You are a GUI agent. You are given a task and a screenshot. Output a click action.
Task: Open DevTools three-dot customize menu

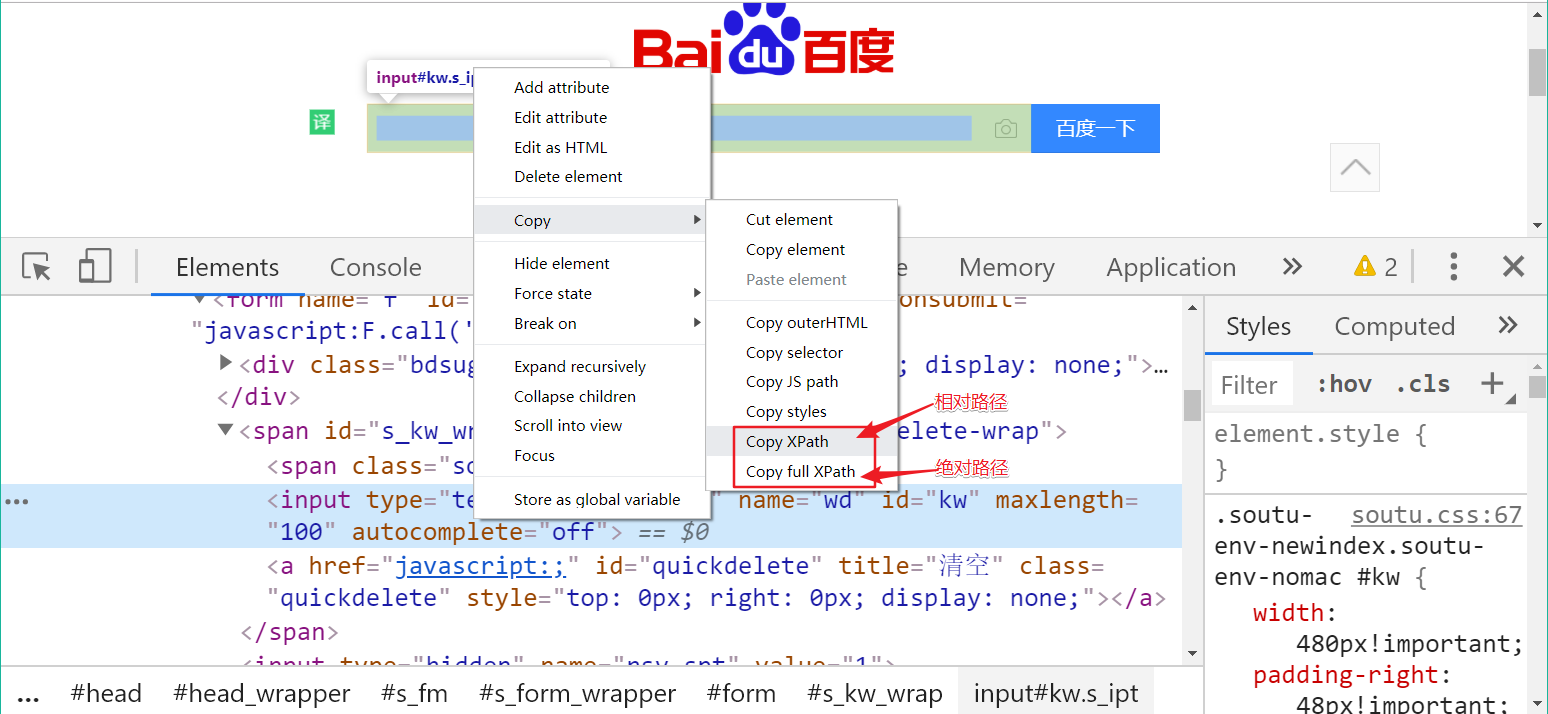(x=1454, y=266)
